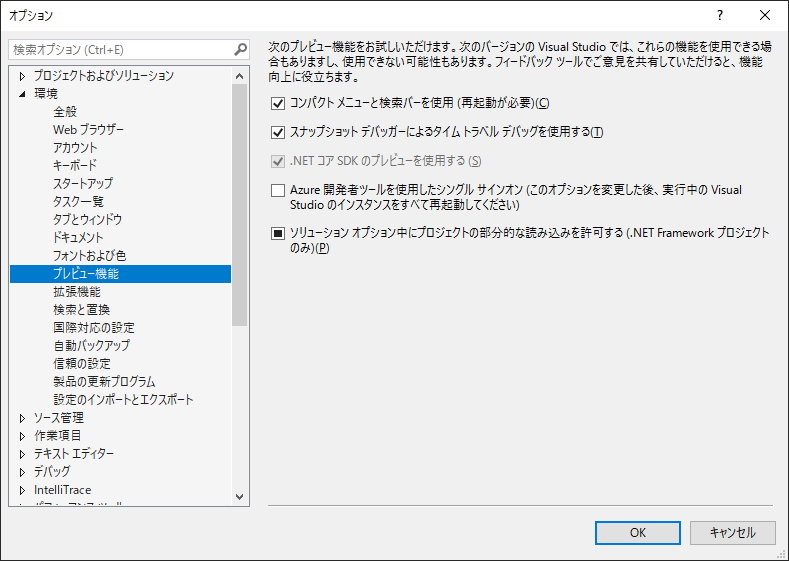Select 全般 under 環境
The width and height of the screenshot is (789, 561).
pos(65,112)
